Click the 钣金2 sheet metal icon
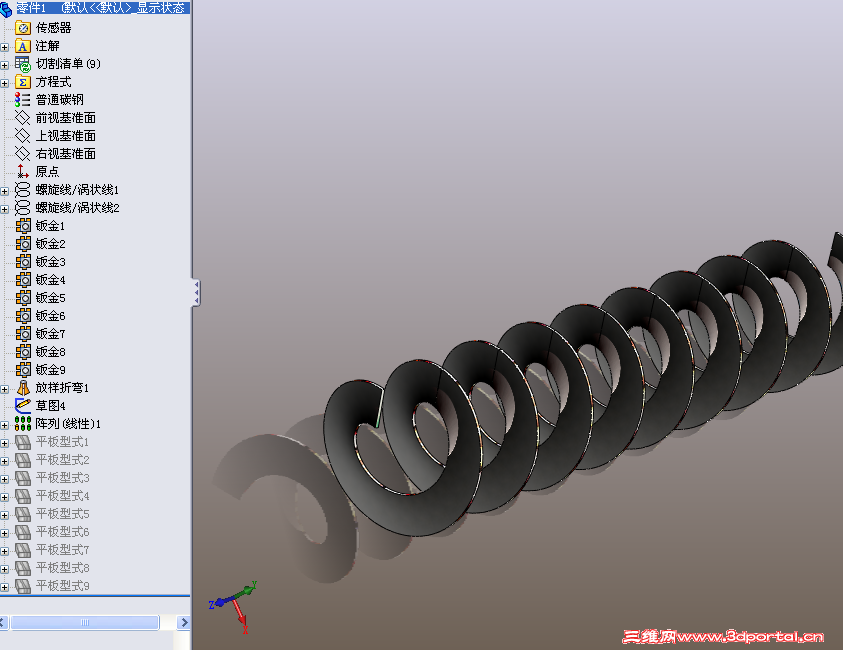The image size is (843, 650). [23, 244]
